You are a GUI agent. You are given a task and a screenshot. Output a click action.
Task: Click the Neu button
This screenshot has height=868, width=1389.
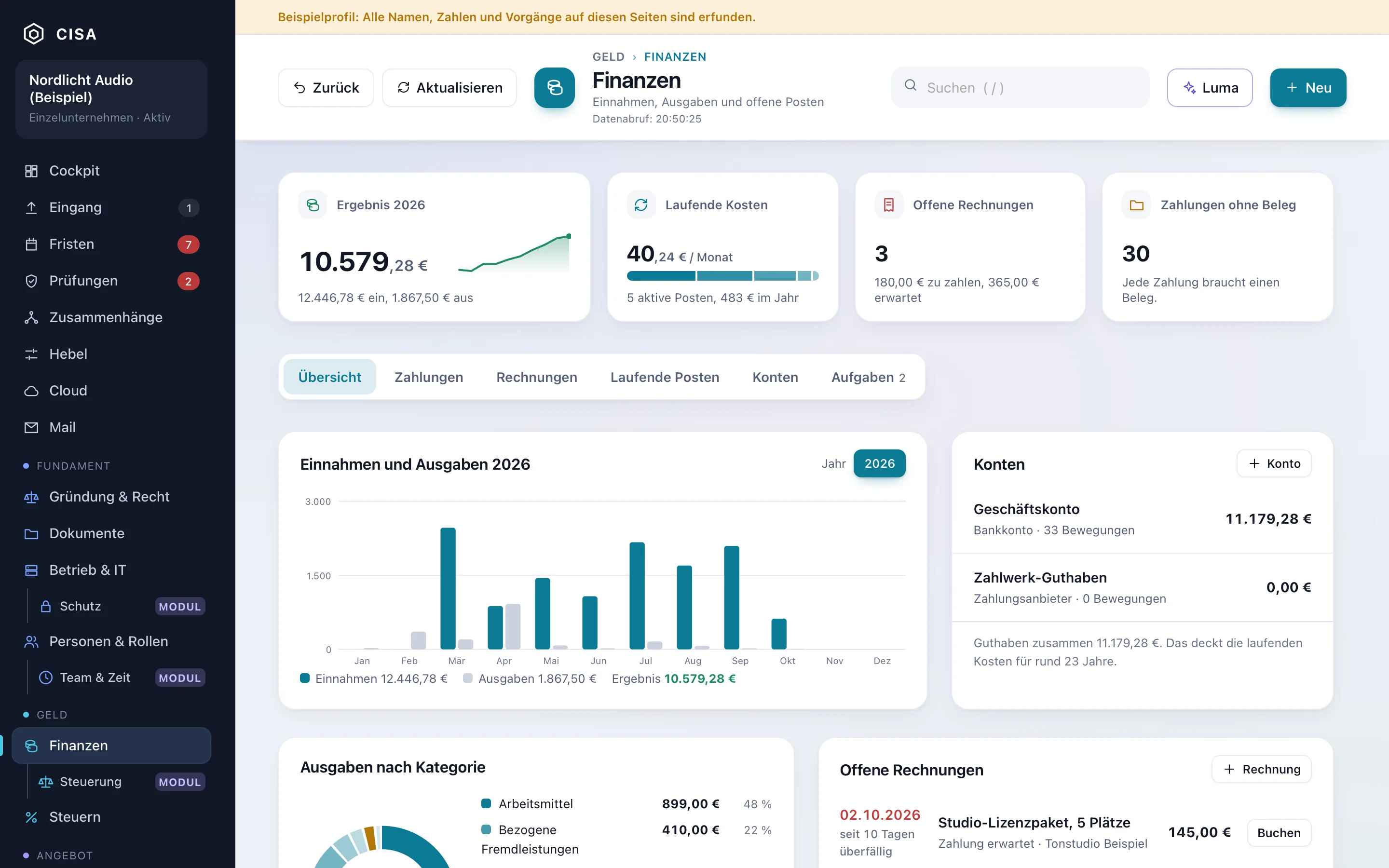pyautogui.click(x=1308, y=88)
